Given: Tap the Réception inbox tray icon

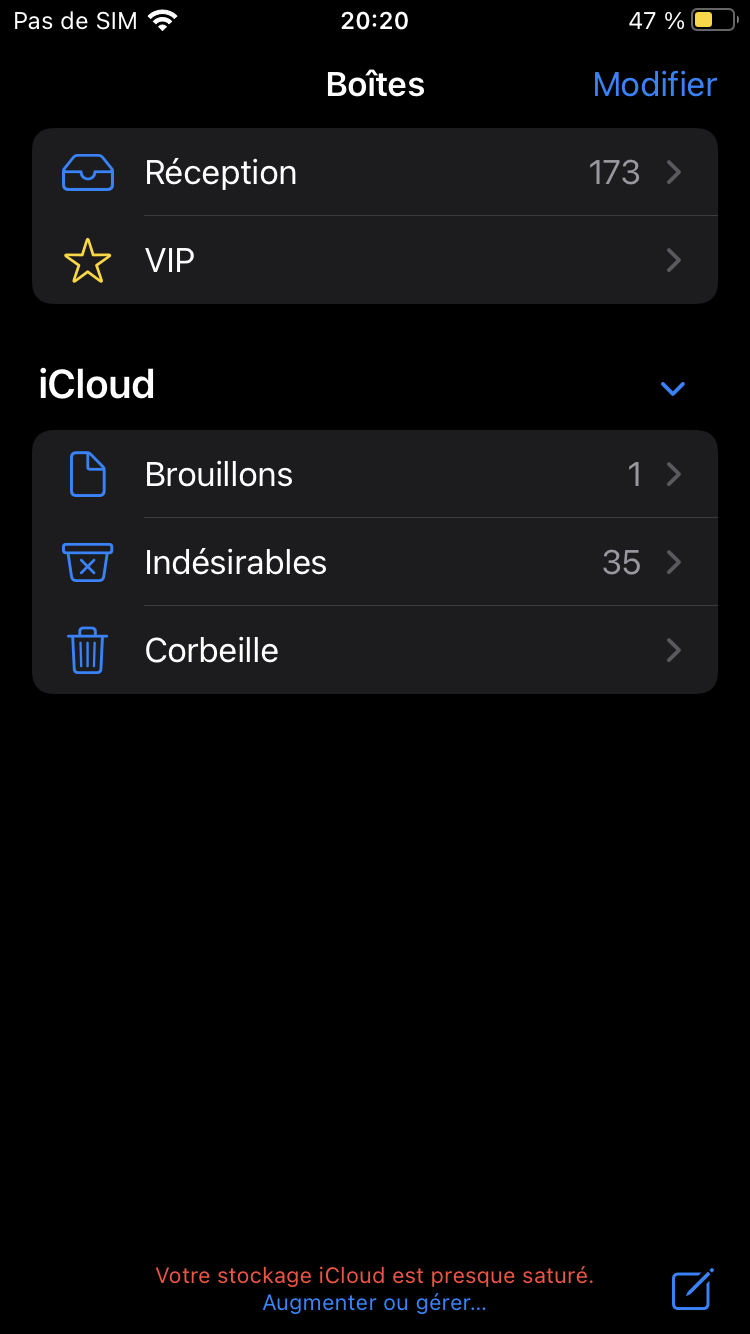Looking at the screenshot, I should 88,173.
